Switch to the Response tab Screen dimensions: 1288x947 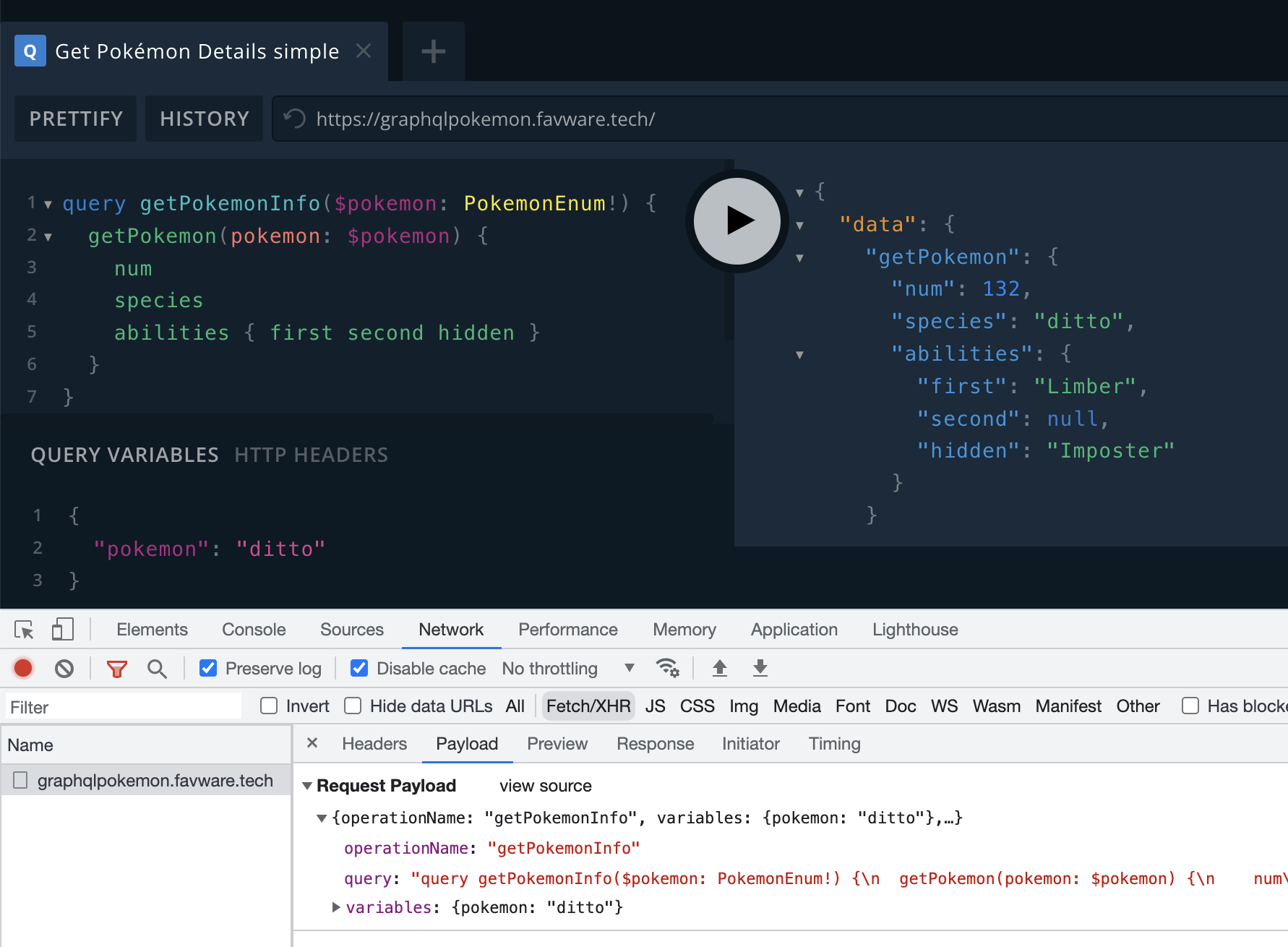click(x=655, y=744)
